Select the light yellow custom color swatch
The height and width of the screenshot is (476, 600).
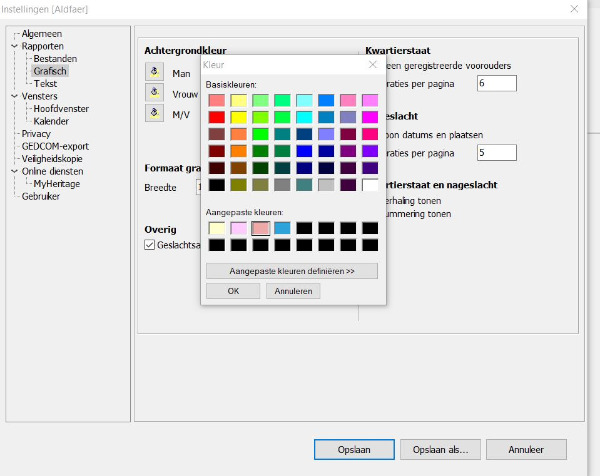[216, 228]
